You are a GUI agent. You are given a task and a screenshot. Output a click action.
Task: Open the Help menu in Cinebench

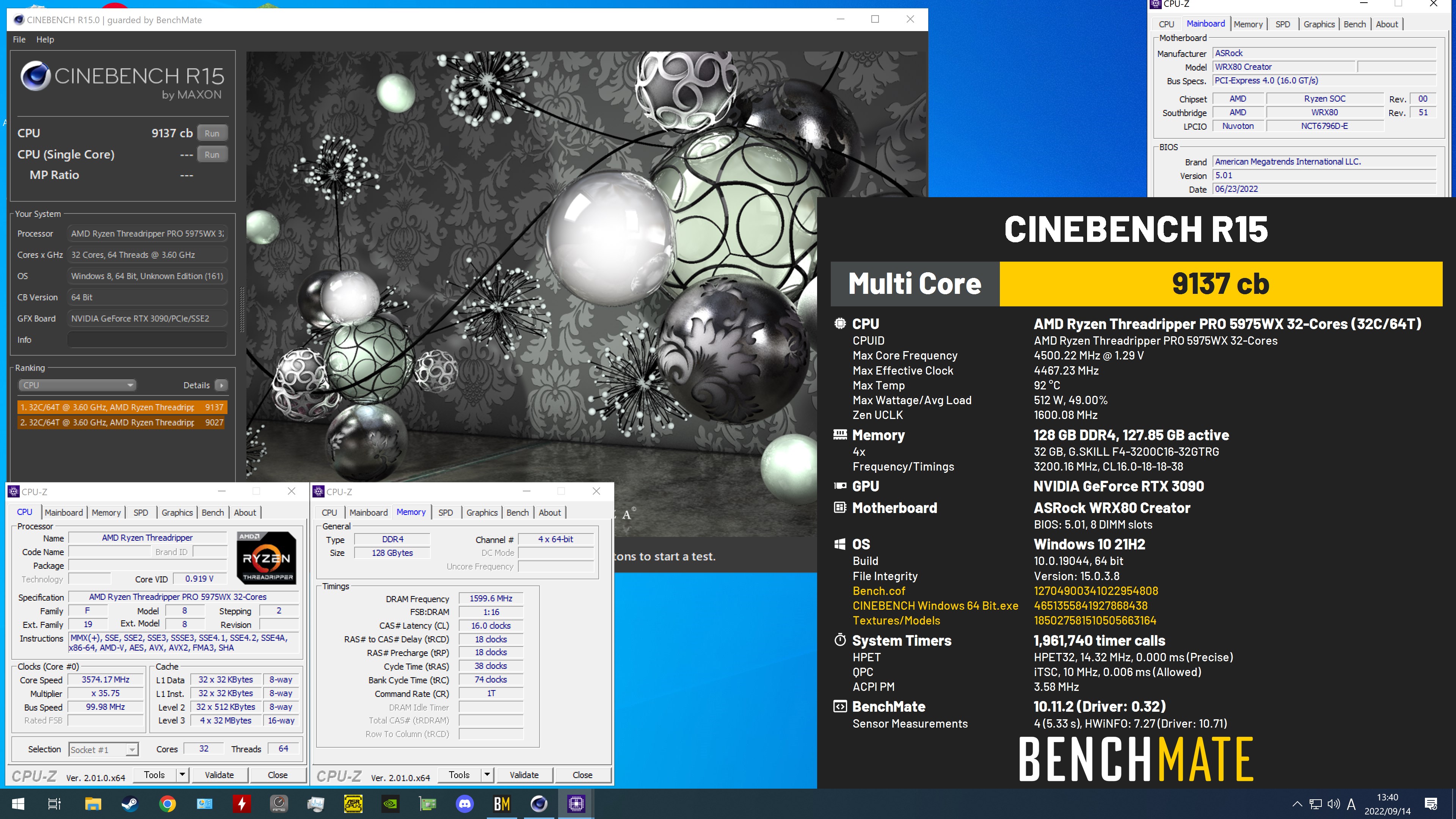[45, 39]
